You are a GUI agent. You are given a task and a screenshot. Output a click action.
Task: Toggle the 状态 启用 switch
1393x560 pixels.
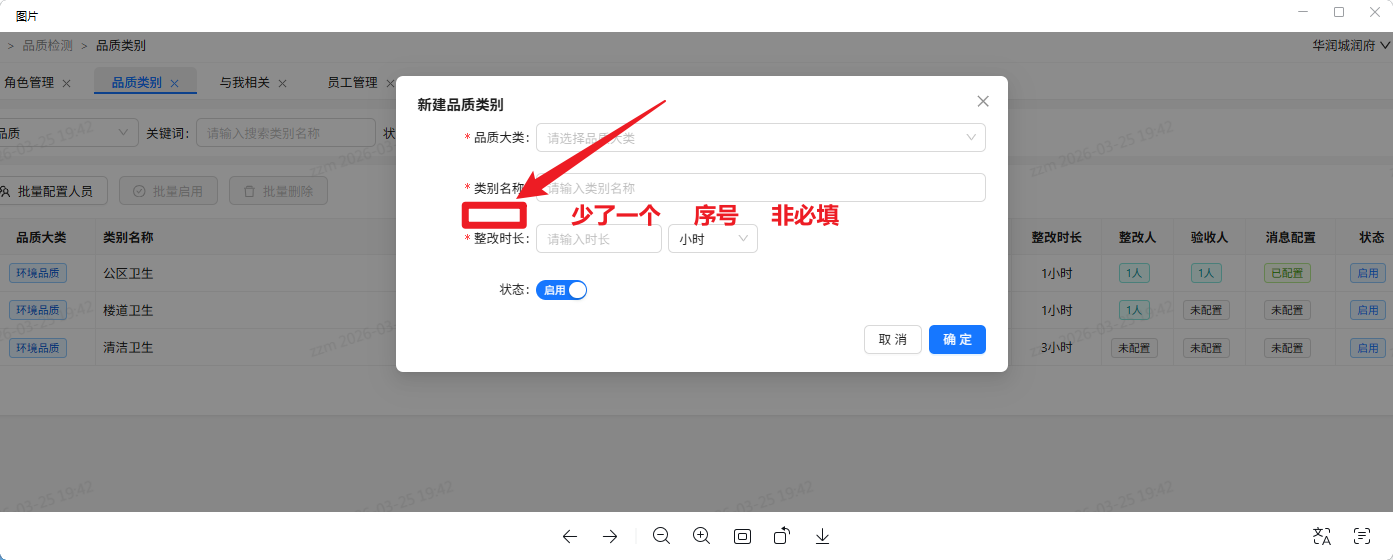[561, 290]
